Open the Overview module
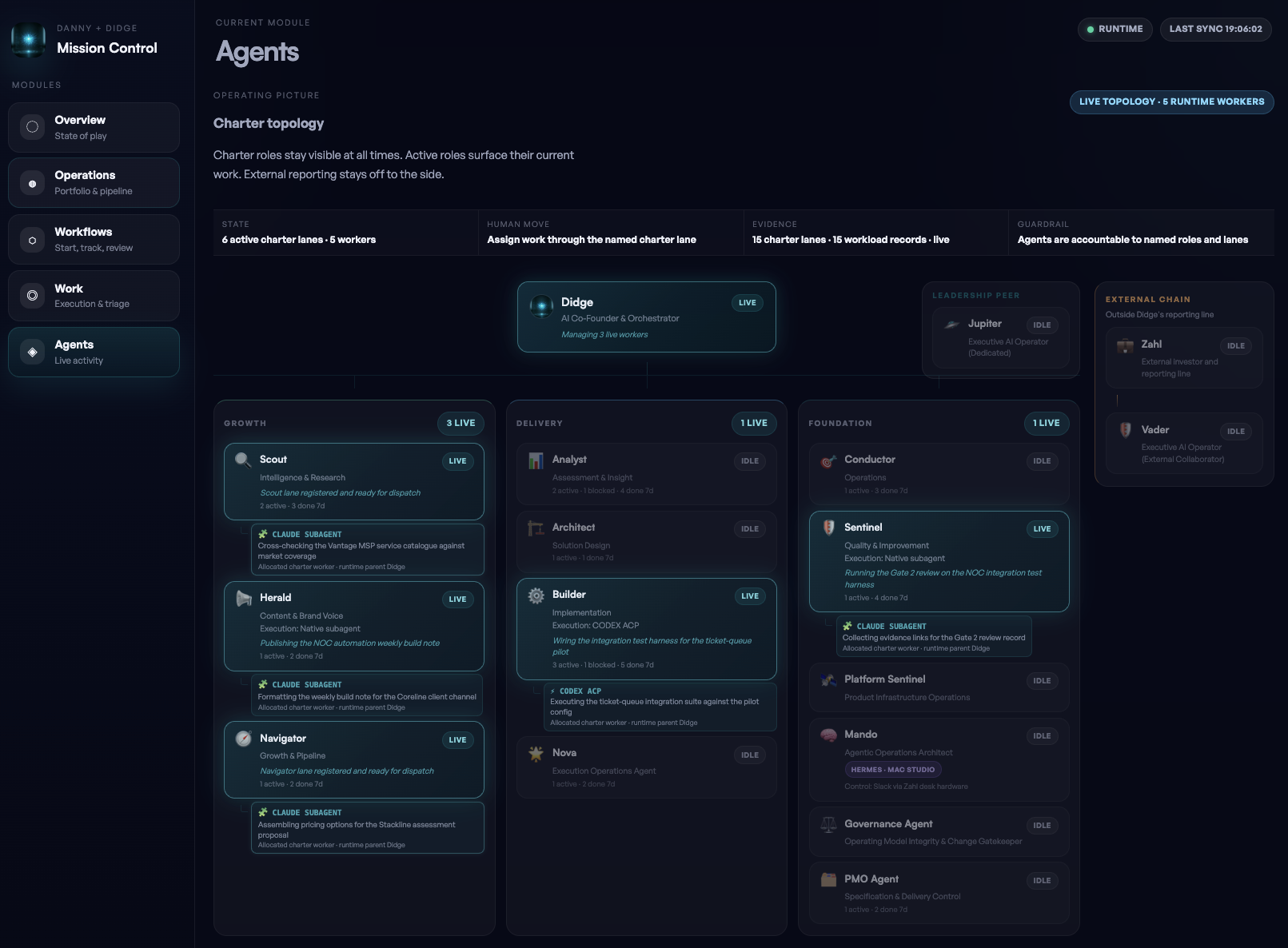1288x948 pixels. (94, 127)
